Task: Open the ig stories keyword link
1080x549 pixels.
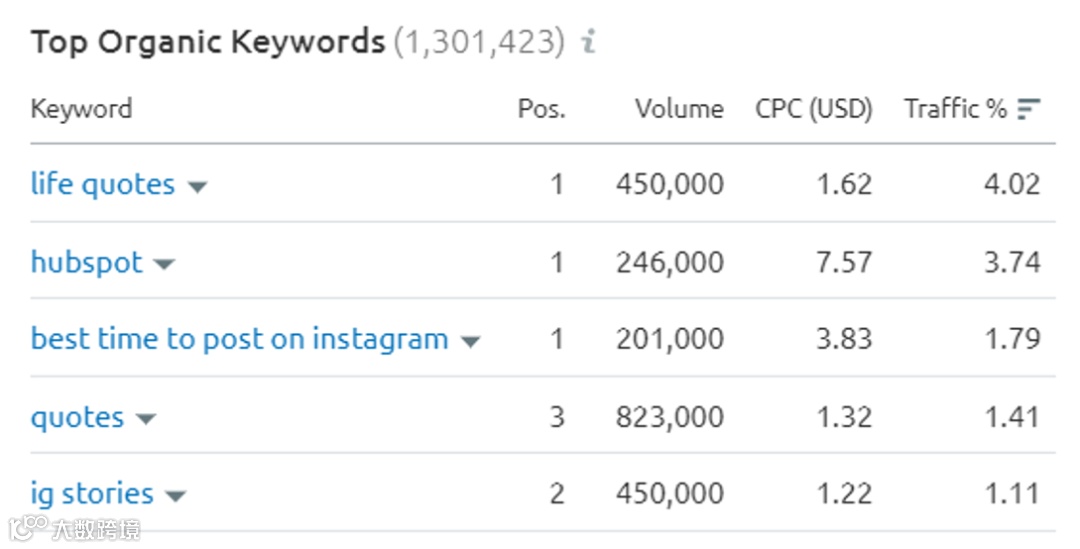Action: pyautogui.click(x=92, y=494)
